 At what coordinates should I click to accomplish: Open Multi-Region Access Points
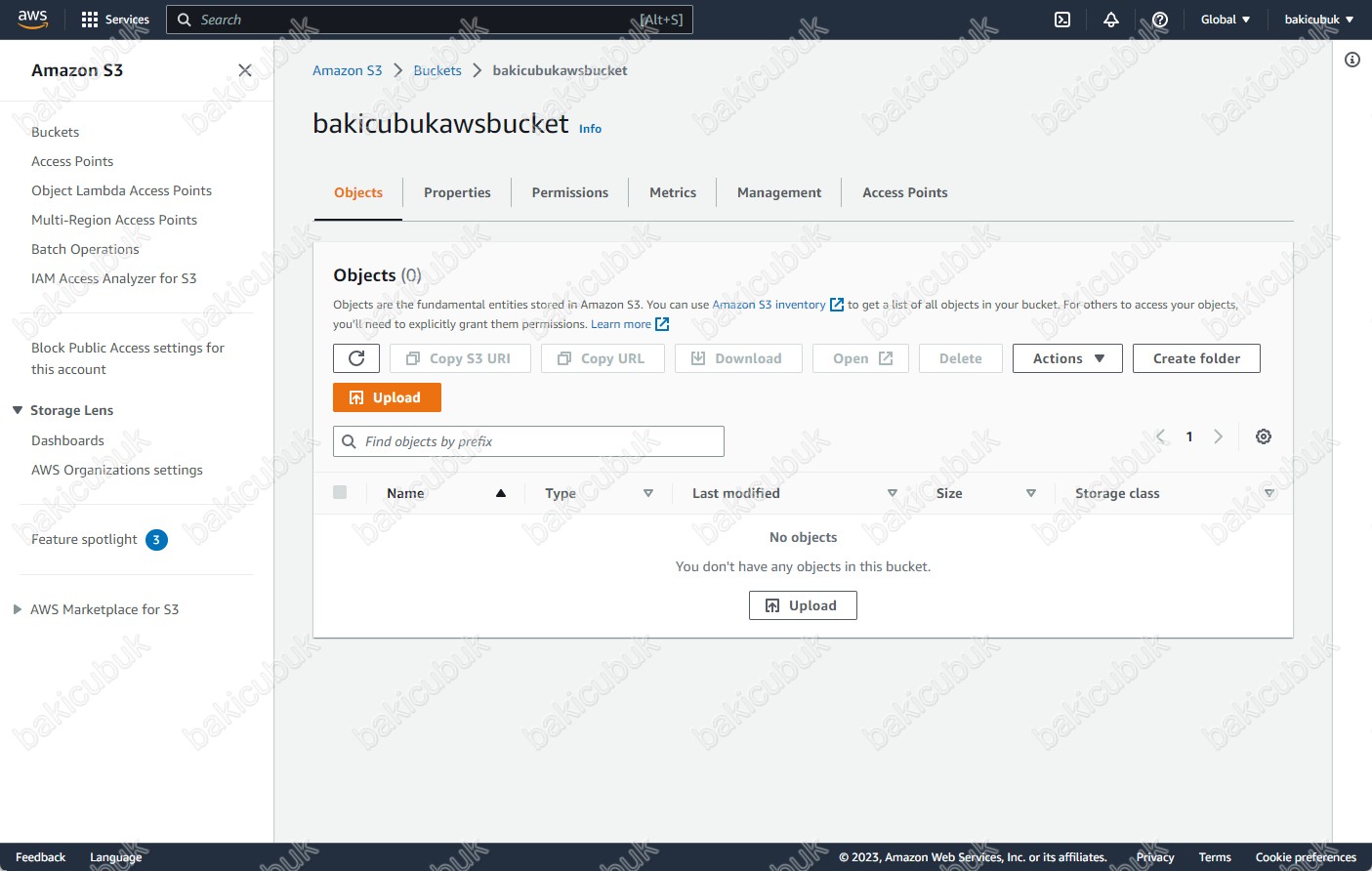pyautogui.click(x=114, y=220)
